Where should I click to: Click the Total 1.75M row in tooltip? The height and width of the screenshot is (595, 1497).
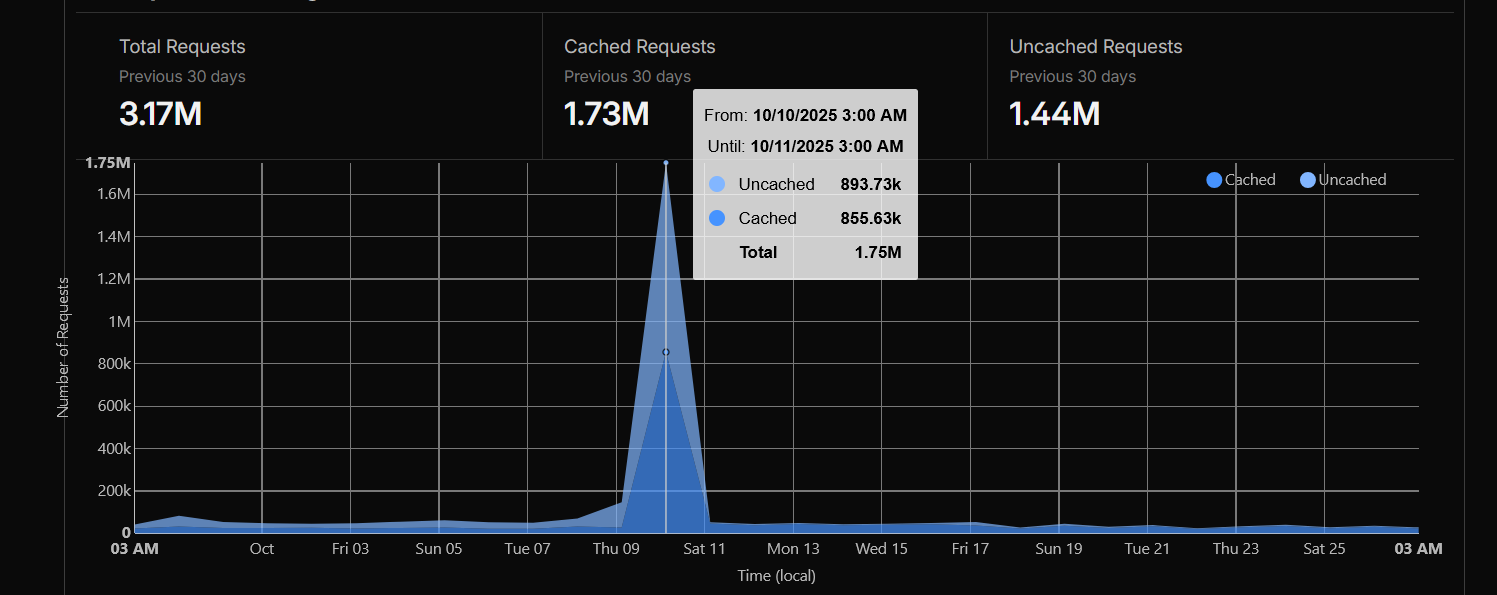point(805,252)
